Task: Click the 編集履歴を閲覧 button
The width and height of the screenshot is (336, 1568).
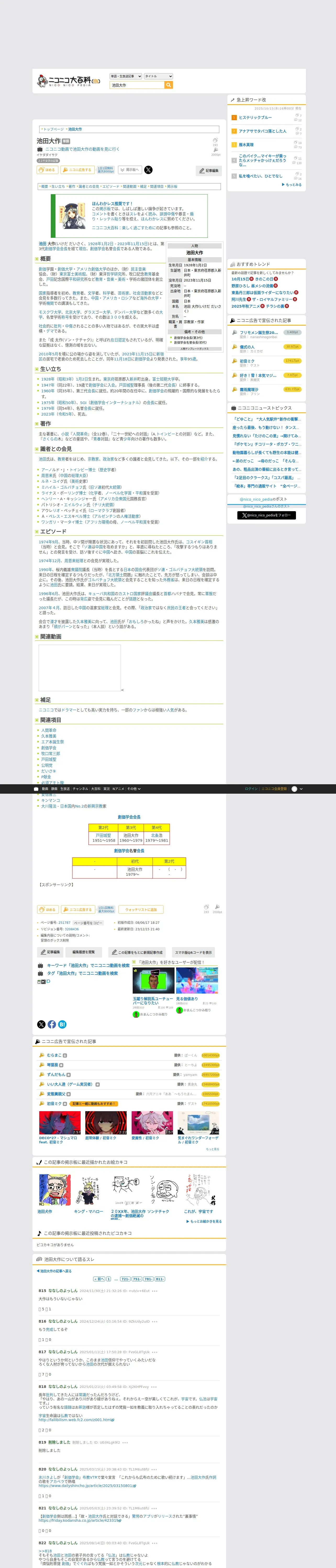Action: click(83, 952)
